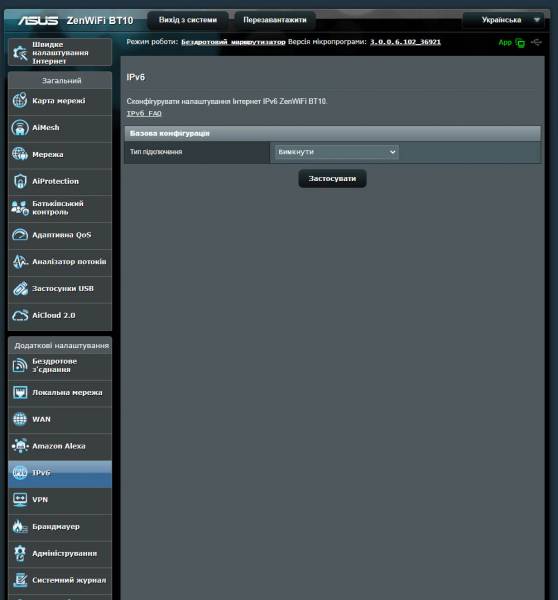Viewport: 558px width, 600px height.
Task: Click the Бездротове з'єднання wireless icon
Action: (x=20, y=365)
